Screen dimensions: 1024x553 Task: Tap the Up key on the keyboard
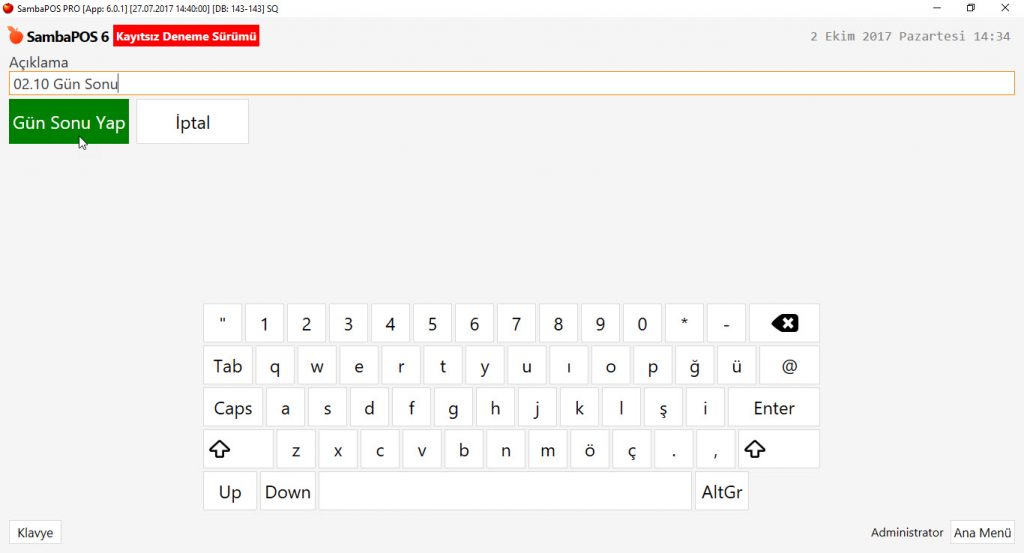click(x=230, y=492)
